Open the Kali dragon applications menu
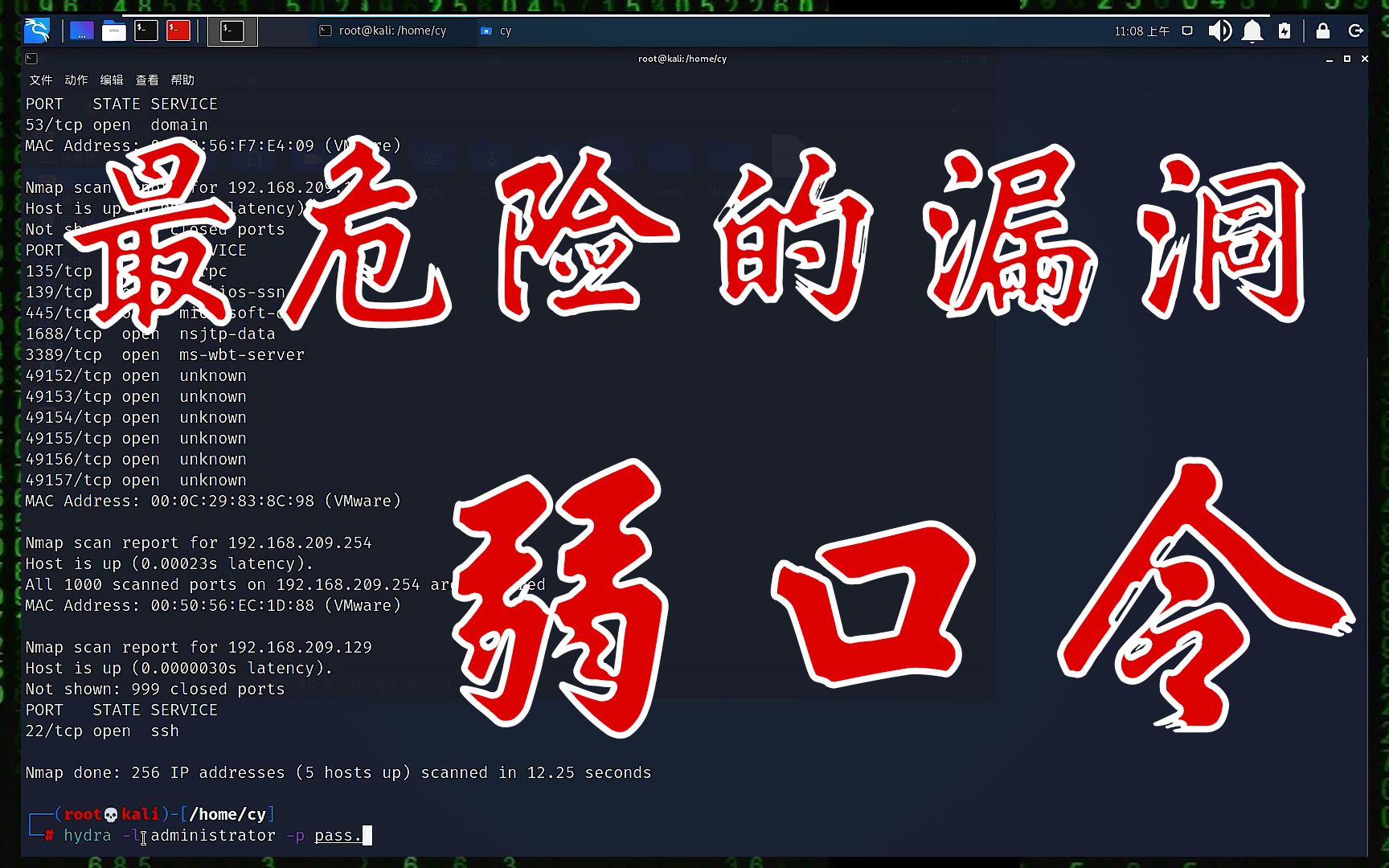The height and width of the screenshot is (868, 1389). pyautogui.click(x=37, y=31)
